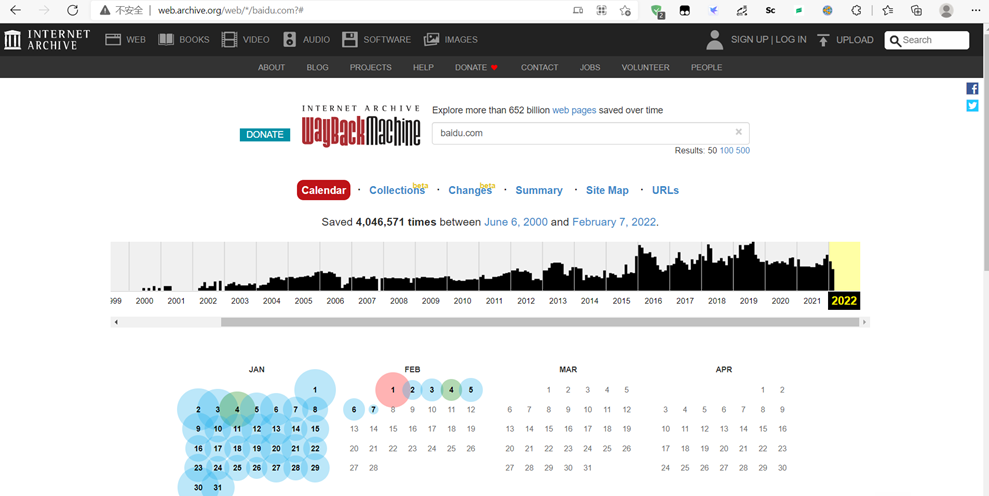
Task: Open February 6 capture bubble
Action: coord(354,410)
